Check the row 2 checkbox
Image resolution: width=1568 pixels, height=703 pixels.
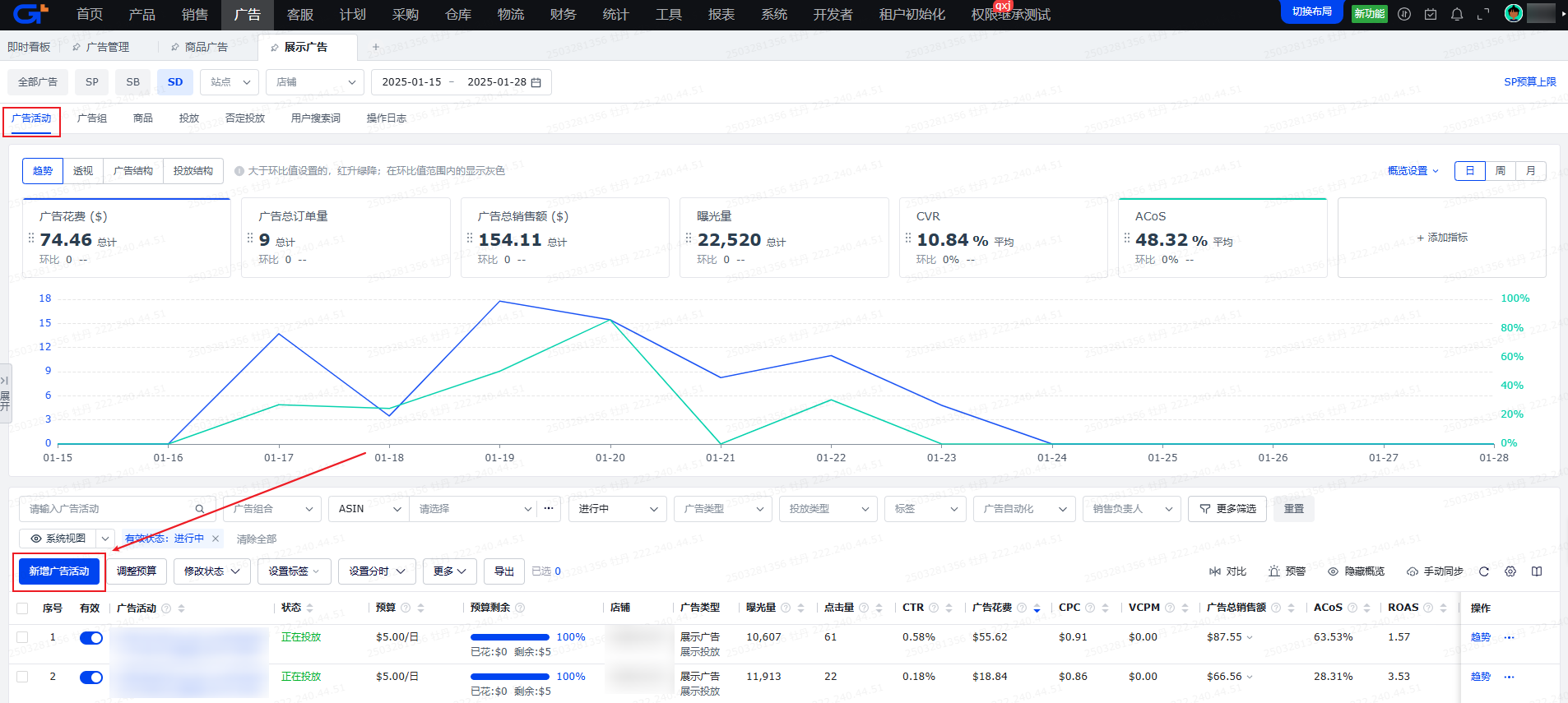coord(22,677)
